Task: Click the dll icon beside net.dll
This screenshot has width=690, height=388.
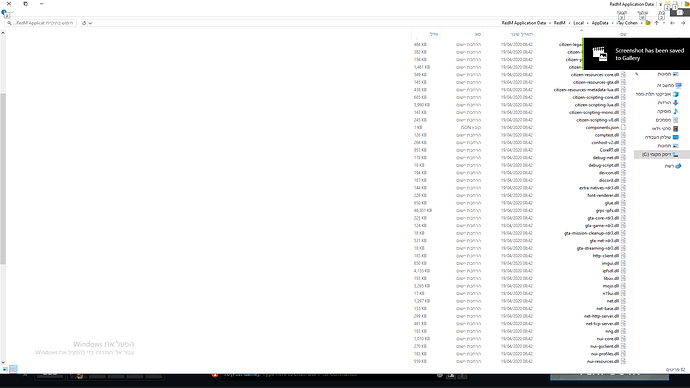Action: click(623, 301)
